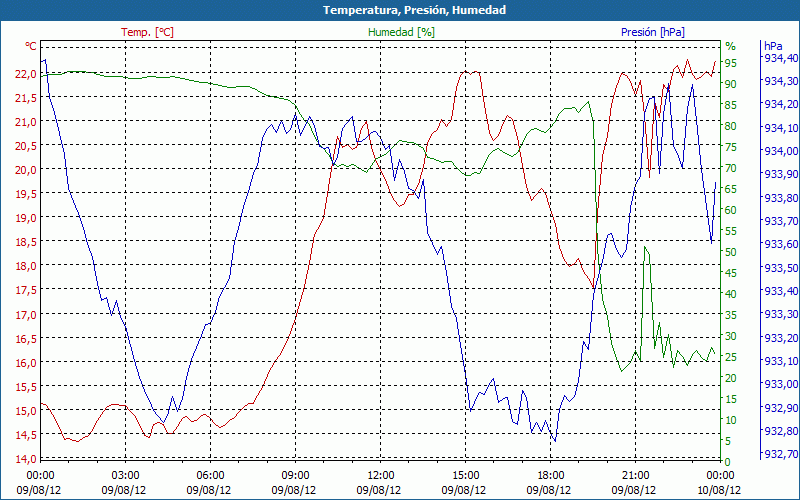Click humidity axis value 85
This screenshot has height=500, width=800.
tap(731, 105)
